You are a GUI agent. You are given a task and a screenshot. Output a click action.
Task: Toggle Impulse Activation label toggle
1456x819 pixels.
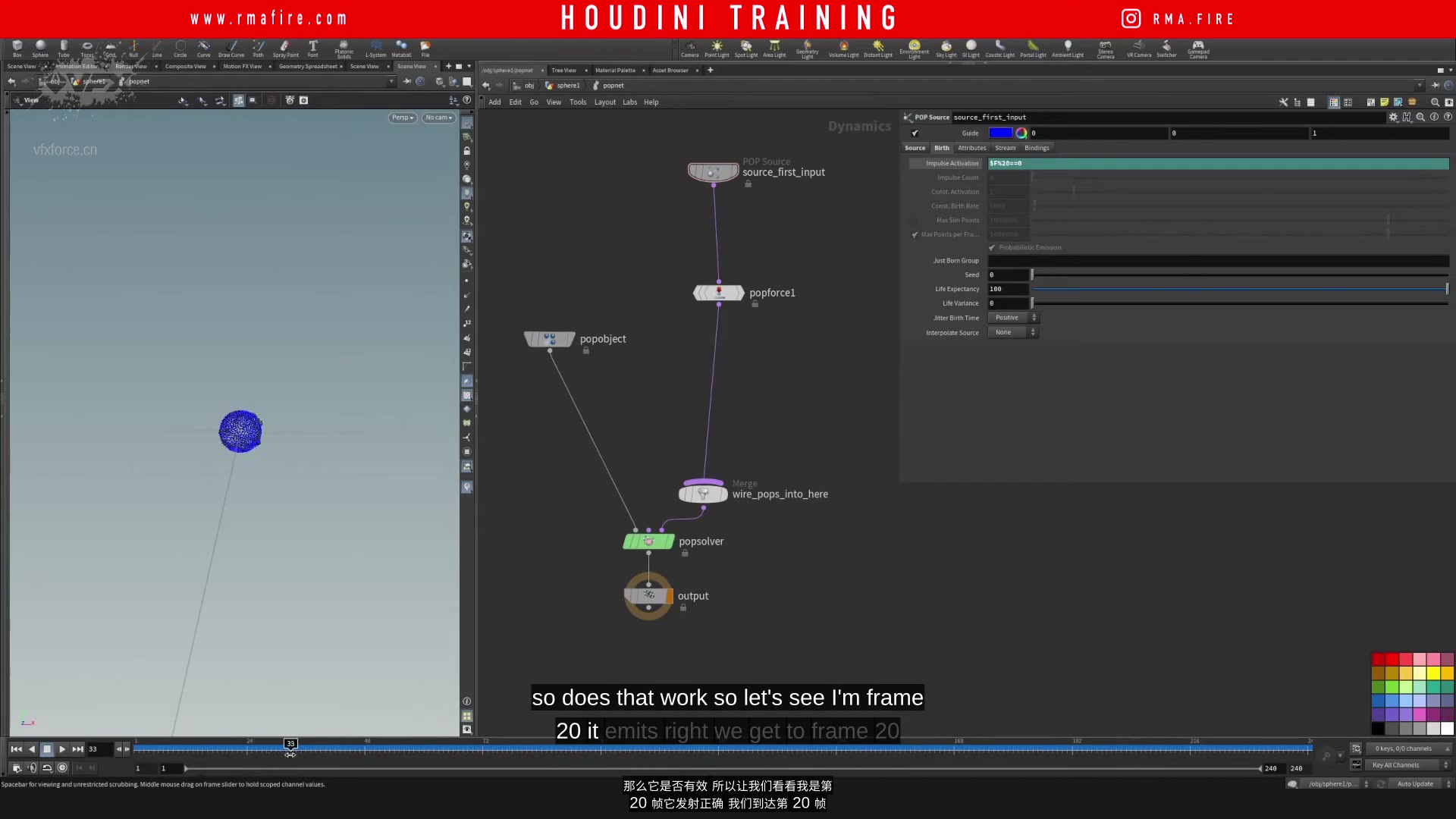946,164
